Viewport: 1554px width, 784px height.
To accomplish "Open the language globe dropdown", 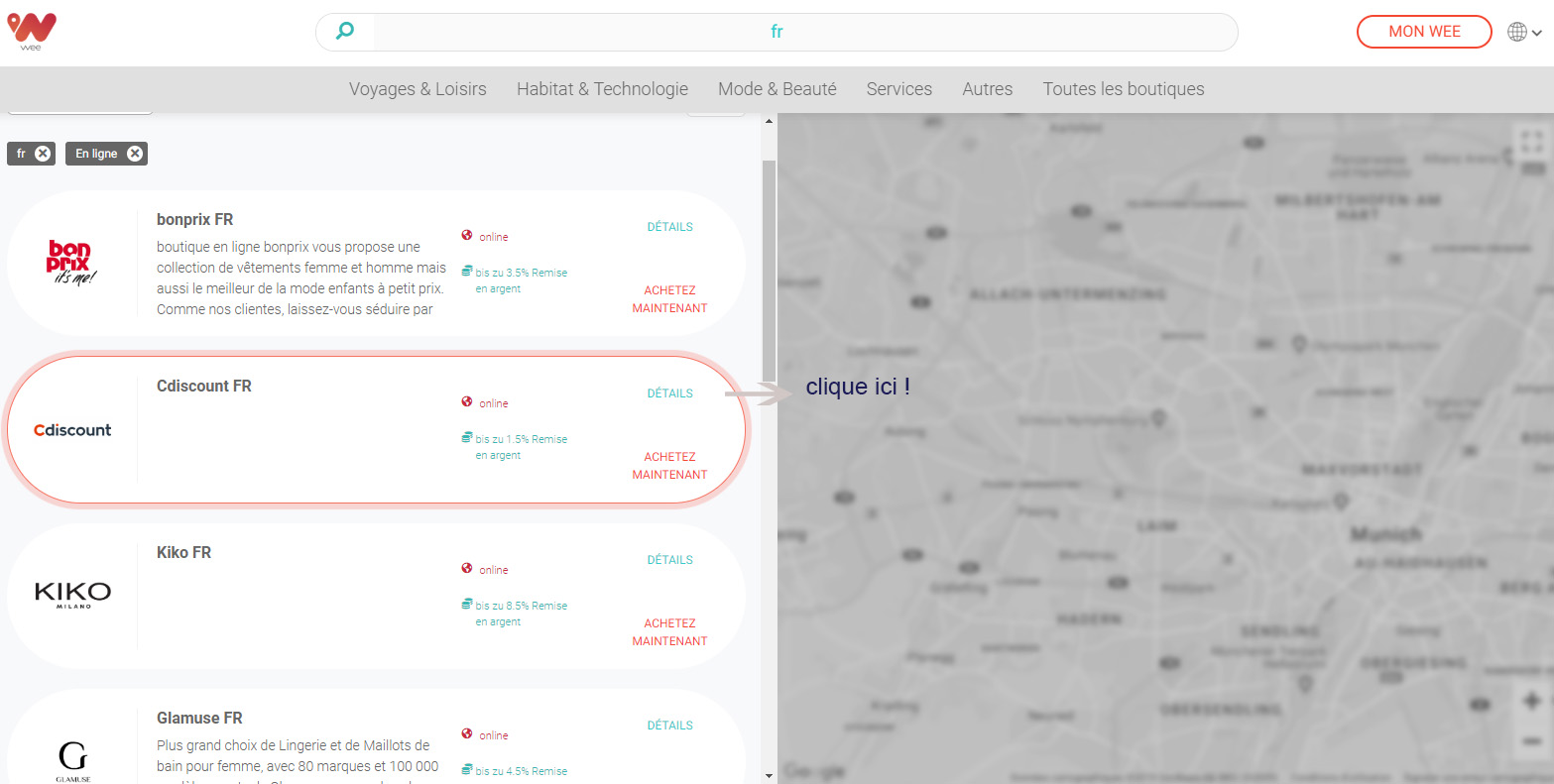I will (1523, 32).
